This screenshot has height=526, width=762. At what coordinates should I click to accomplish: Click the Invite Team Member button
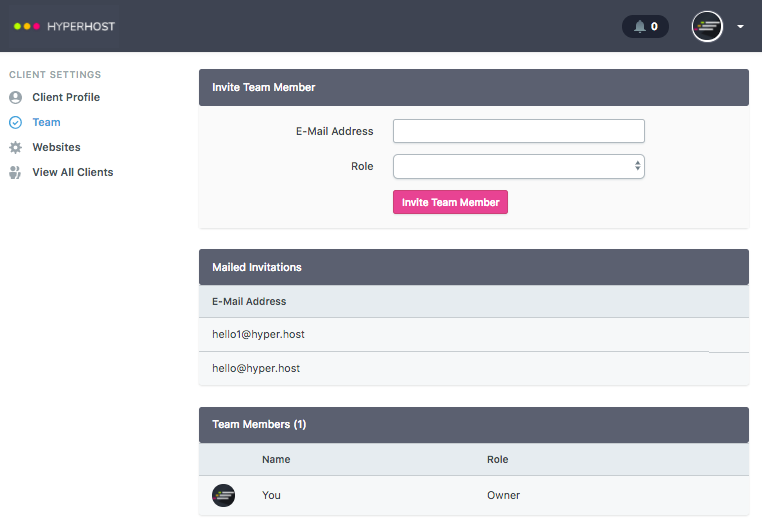coord(450,202)
